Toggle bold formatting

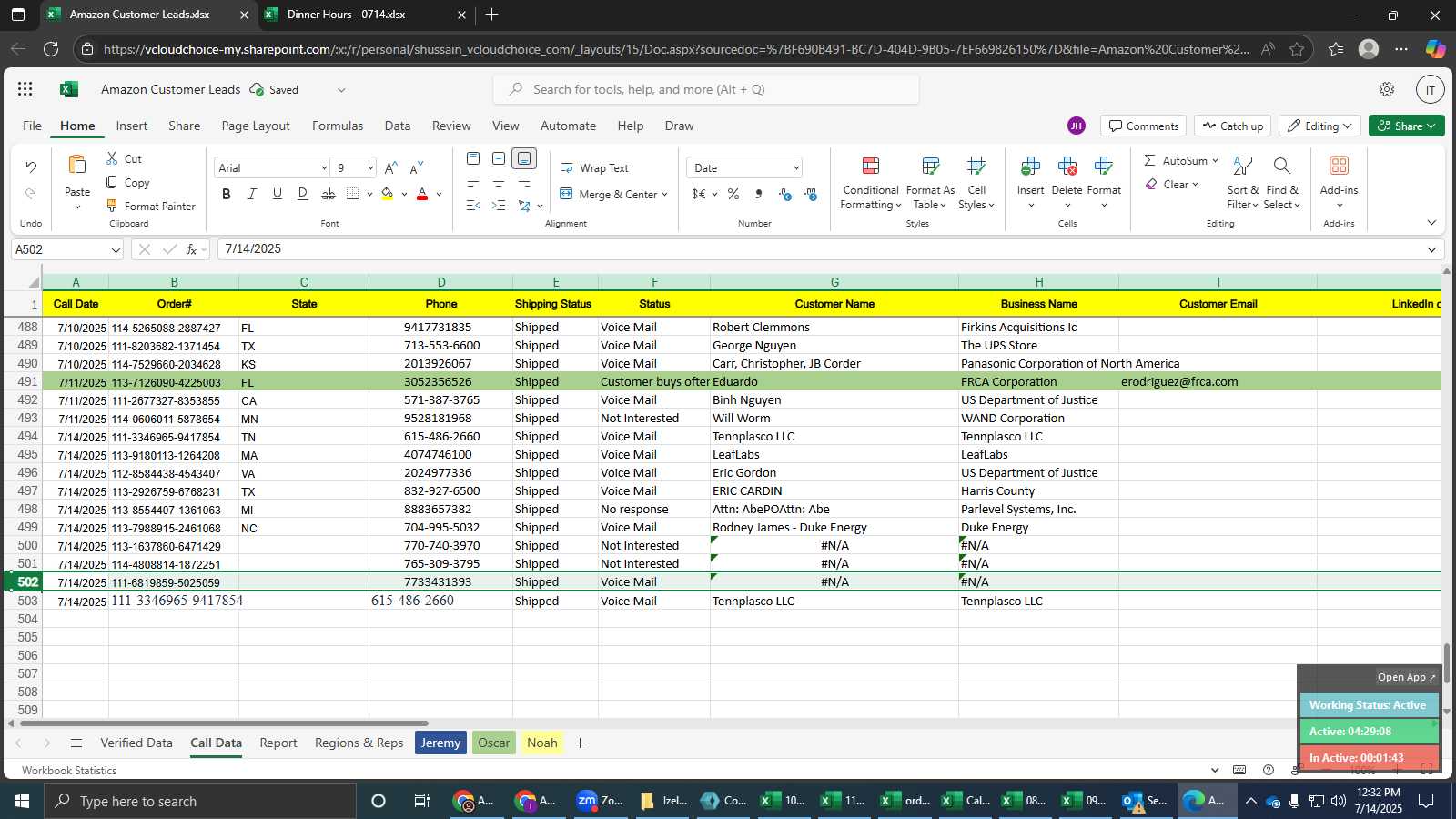[x=227, y=194]
